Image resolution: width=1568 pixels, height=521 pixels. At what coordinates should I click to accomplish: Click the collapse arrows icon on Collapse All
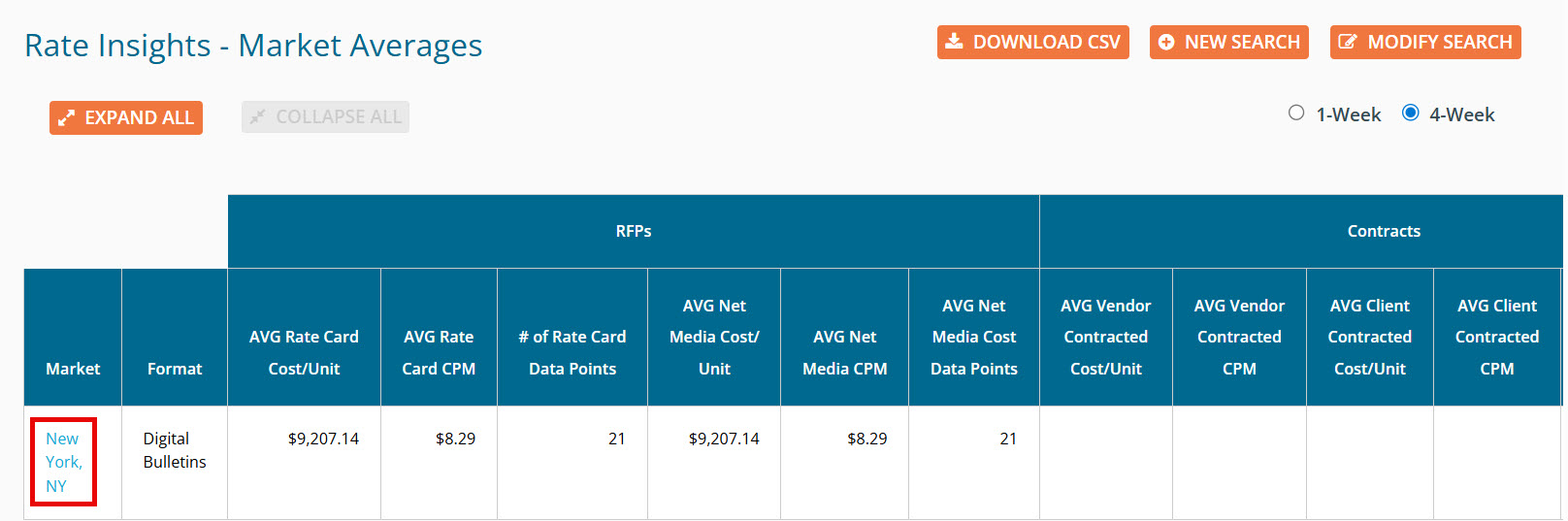(x=257, y=117)
